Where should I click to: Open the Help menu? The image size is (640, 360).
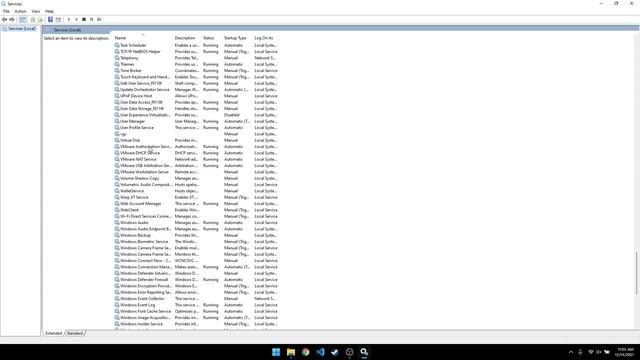(49, 11)
